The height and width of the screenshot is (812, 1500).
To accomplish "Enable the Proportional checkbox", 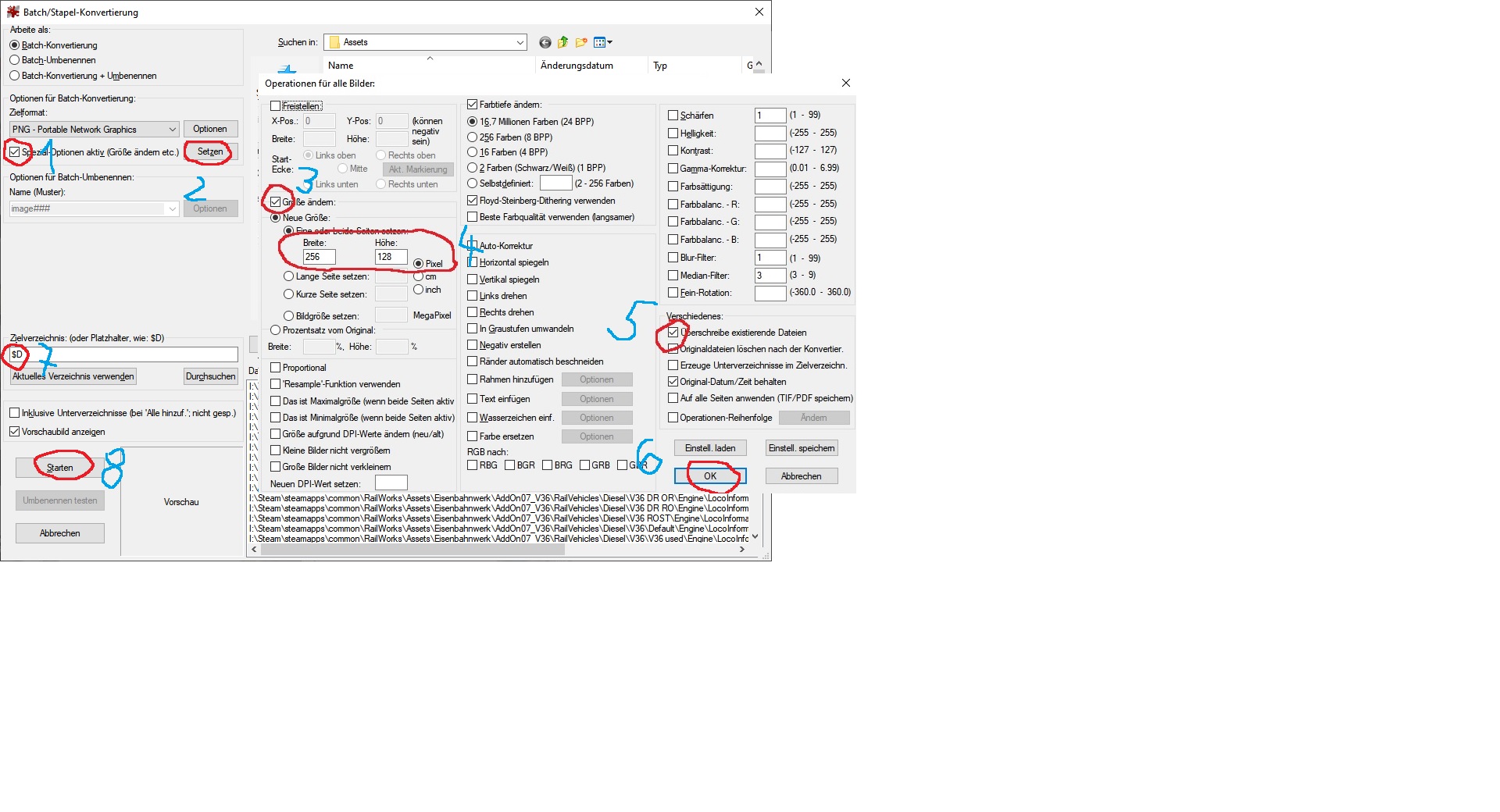I will (275, 368).
